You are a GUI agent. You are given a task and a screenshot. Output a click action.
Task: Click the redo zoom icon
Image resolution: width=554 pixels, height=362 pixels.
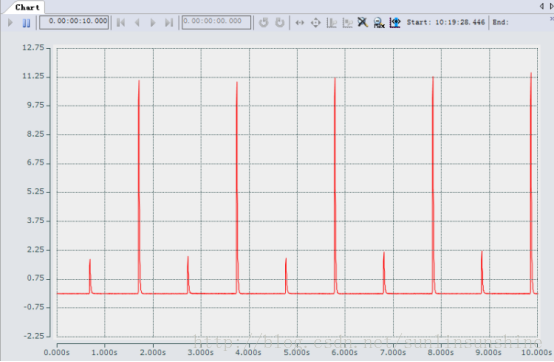click(x=279, y=22)
